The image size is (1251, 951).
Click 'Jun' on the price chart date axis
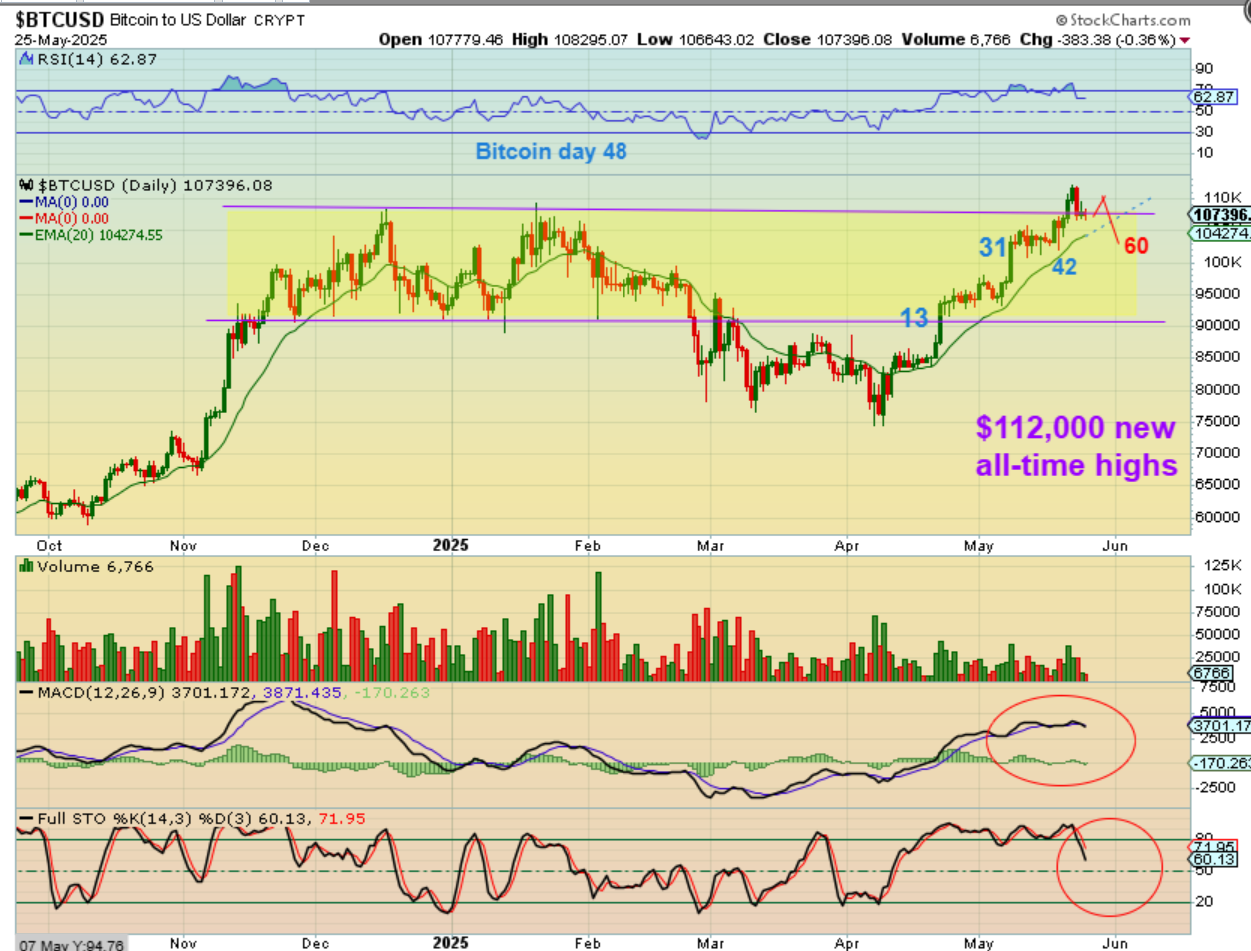1115,547
